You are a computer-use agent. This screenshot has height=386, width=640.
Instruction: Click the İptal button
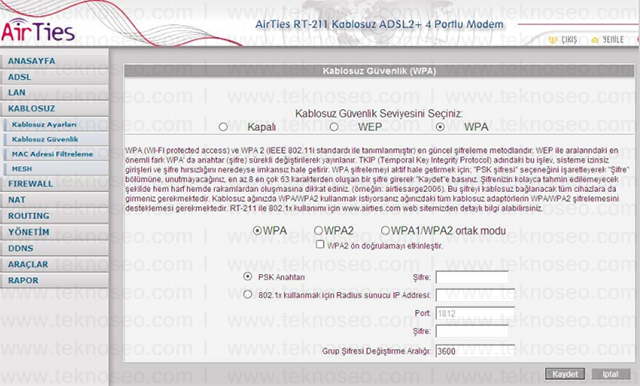click(611, 374)
